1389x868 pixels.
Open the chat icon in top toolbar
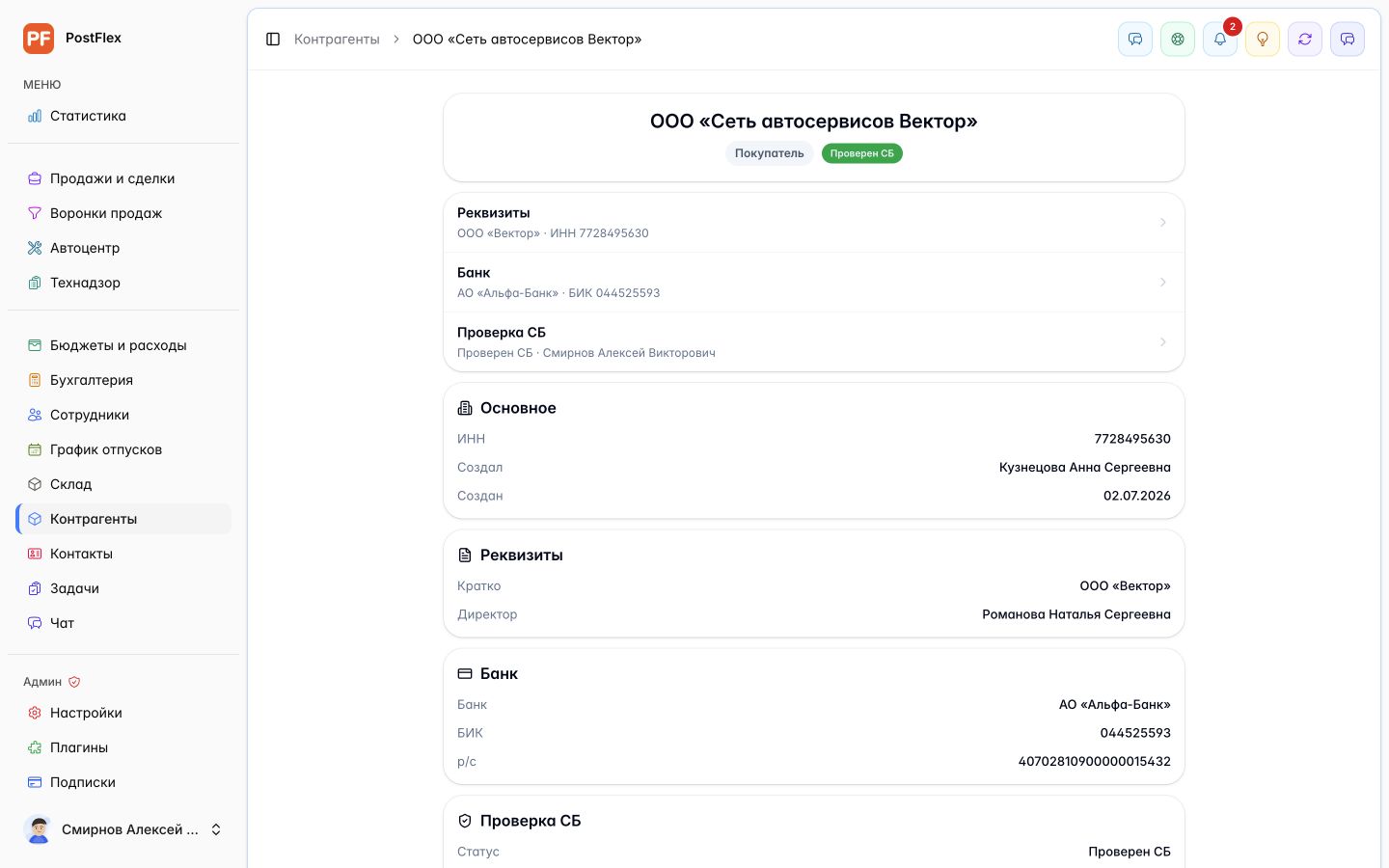pos(1135,40)
